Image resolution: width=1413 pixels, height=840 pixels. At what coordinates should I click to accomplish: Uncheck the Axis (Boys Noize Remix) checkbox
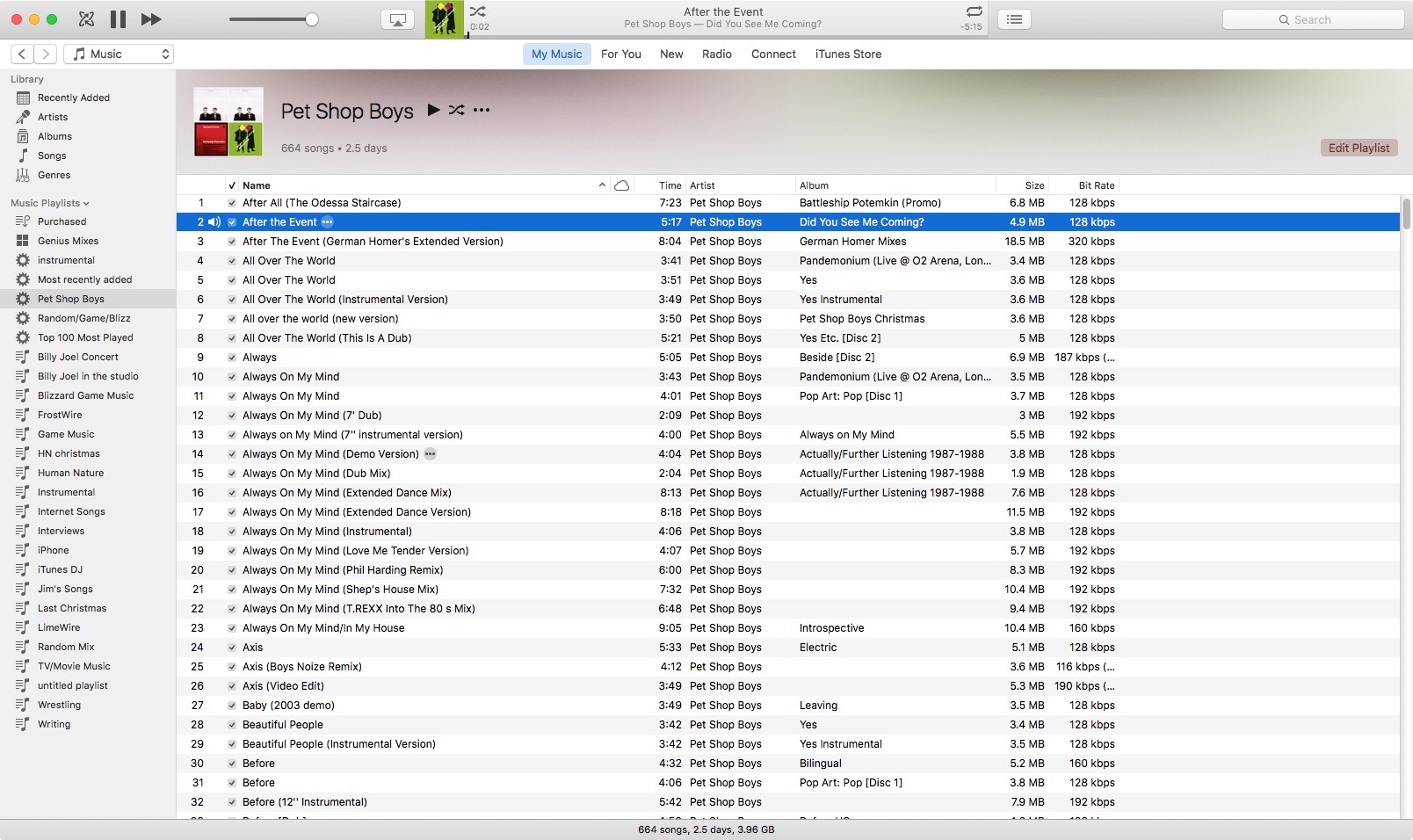click(232, 667)
